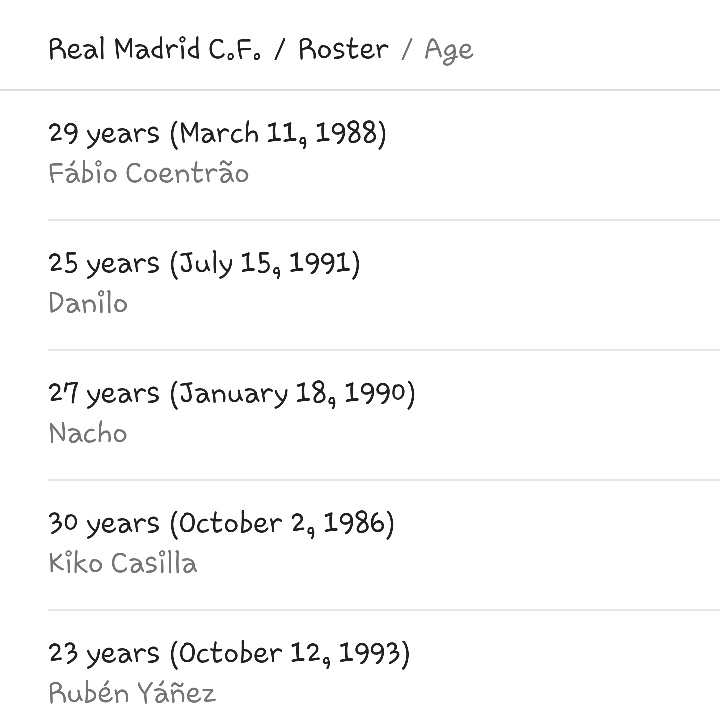Open Fábio Coentrão player name
Screen dimensions: 720x724
(x=148, y=173)
